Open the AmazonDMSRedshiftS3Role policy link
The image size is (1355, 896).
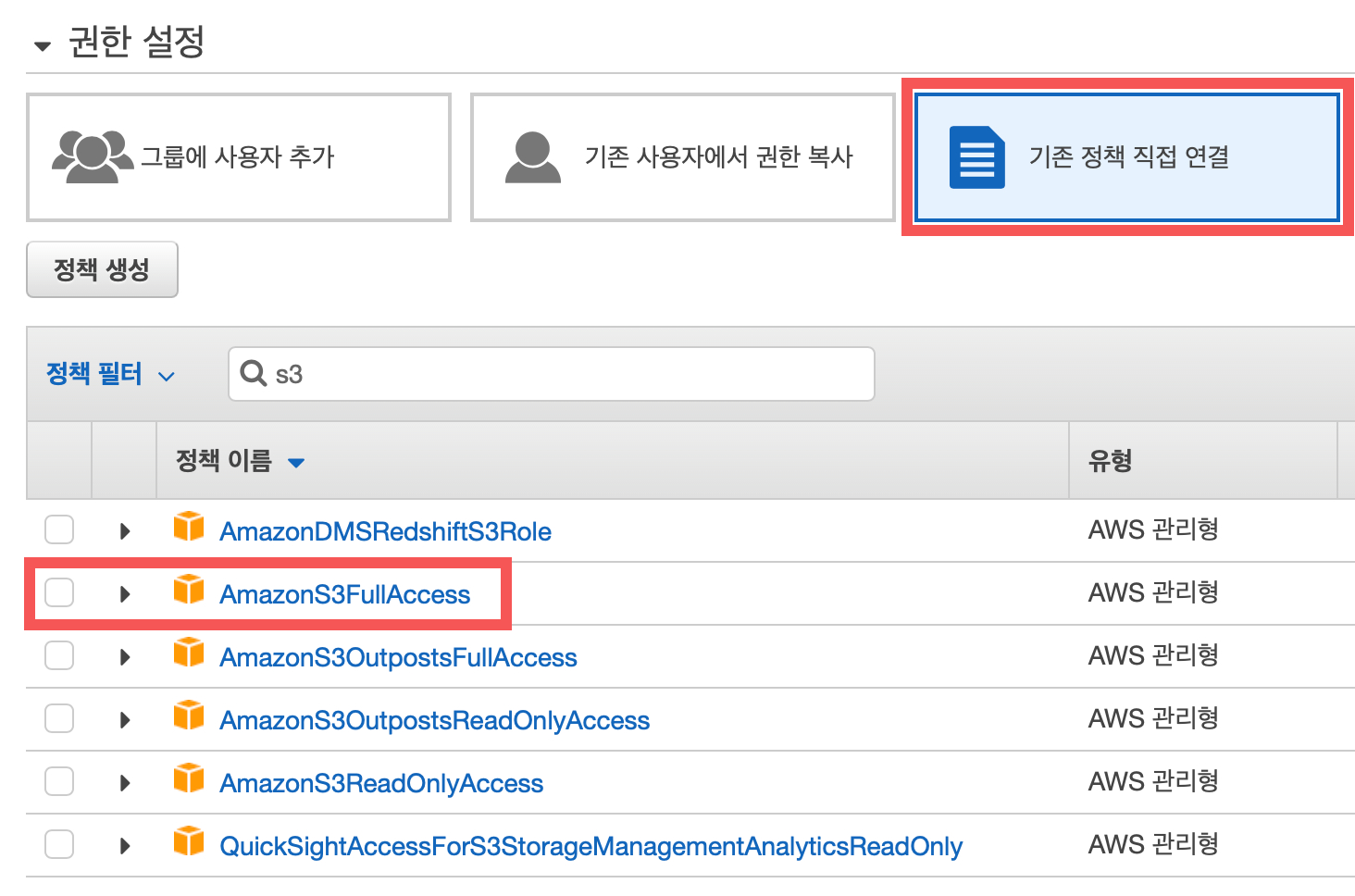[385, 531]
